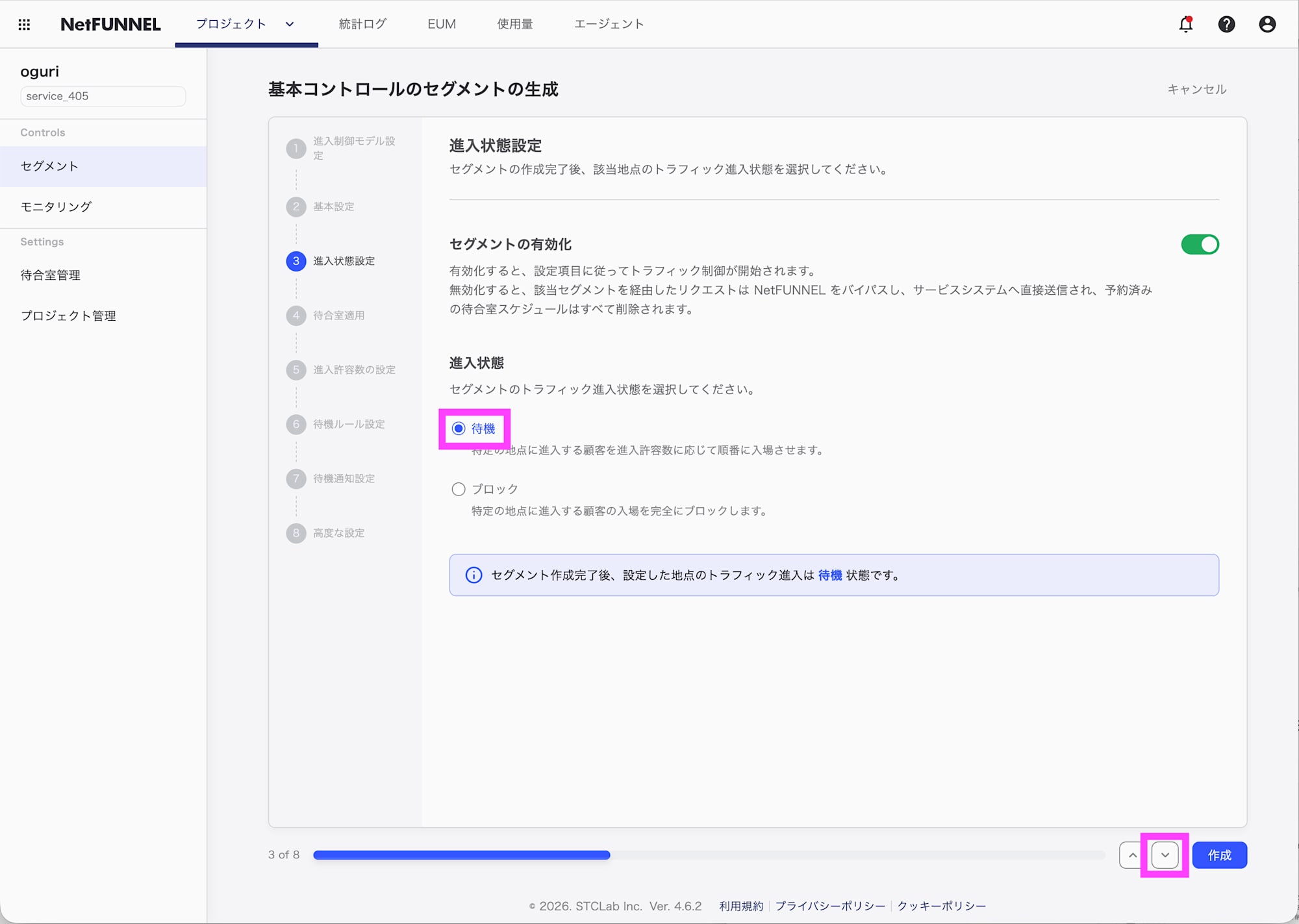The width and height of the screenshot is (1299, 924).
Task: Open the app launcher grid icon
Action: point(24,24)
